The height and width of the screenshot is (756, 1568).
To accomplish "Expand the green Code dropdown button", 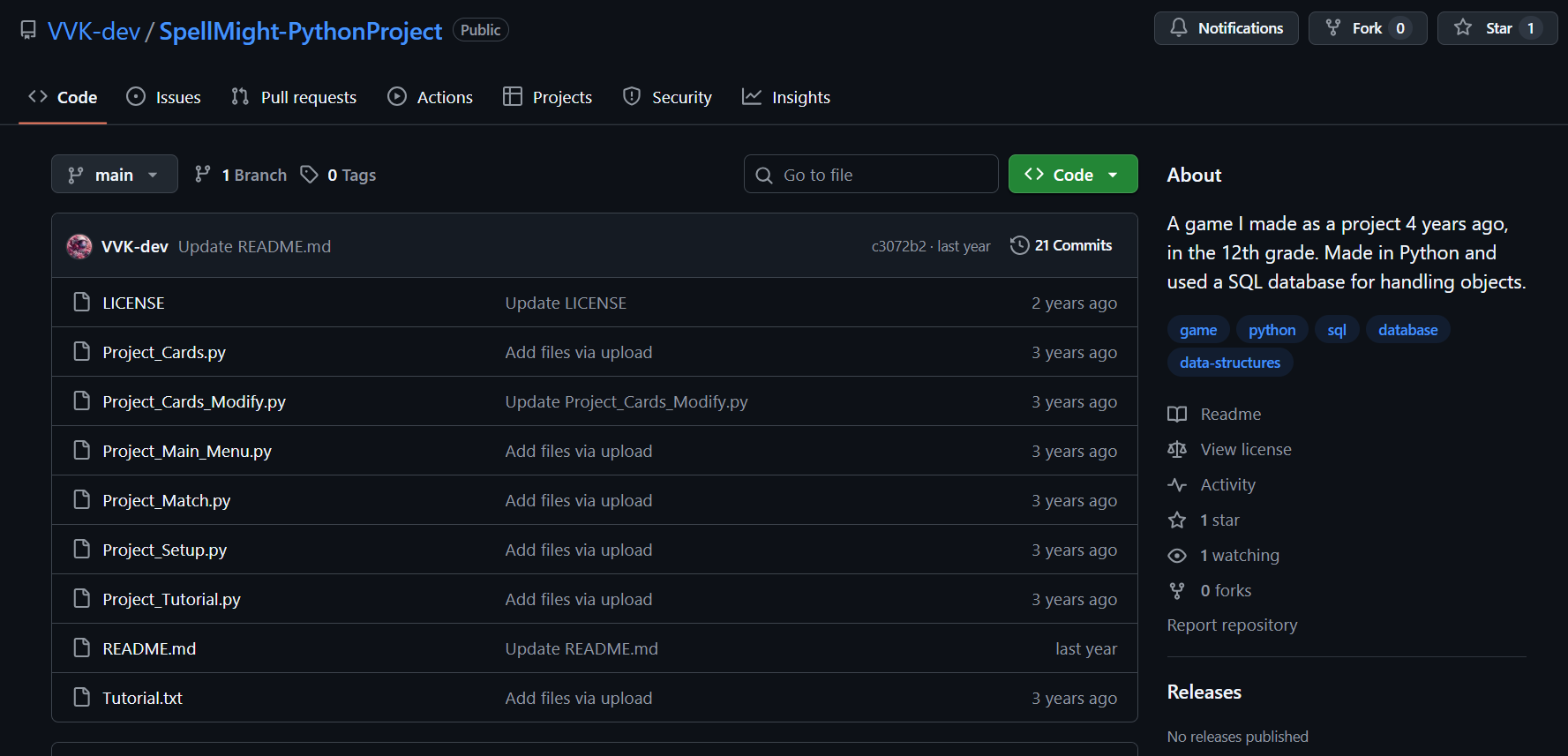I will (x=1073, y=175).
